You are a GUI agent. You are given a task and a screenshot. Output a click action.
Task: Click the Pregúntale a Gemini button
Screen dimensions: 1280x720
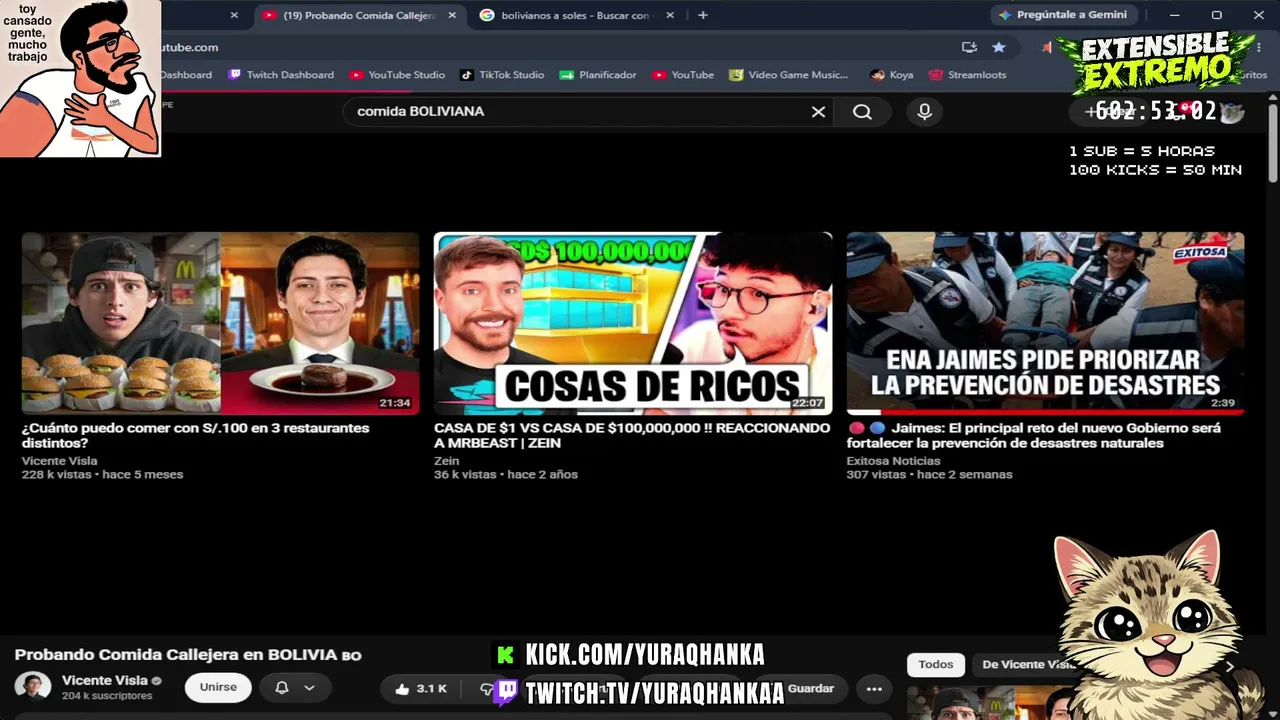[x=1062, y=15]
